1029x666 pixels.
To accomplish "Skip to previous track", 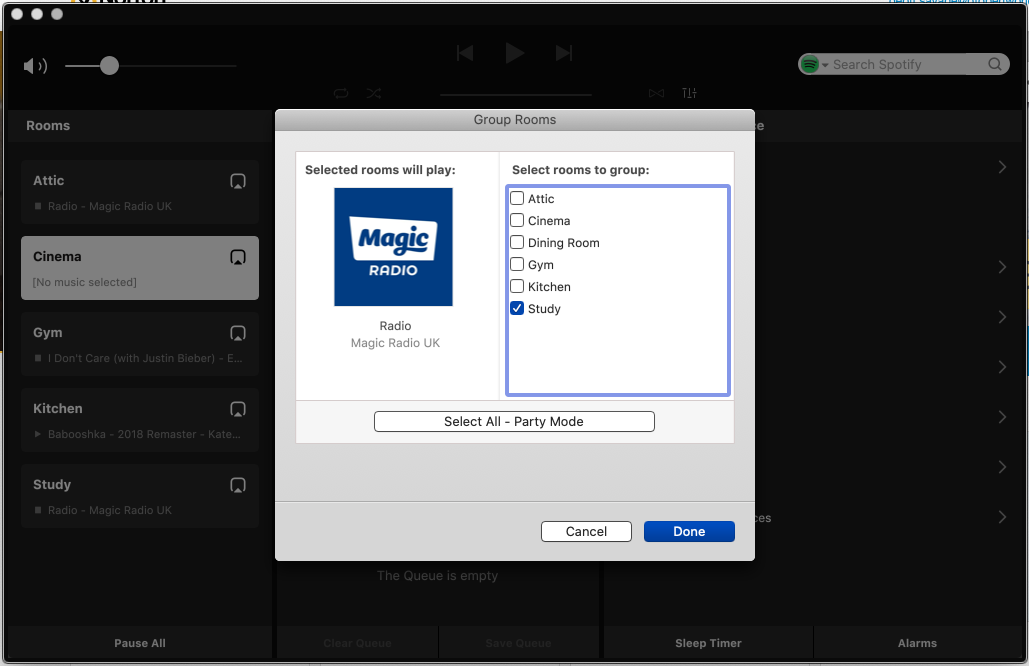I will point(465,53).
